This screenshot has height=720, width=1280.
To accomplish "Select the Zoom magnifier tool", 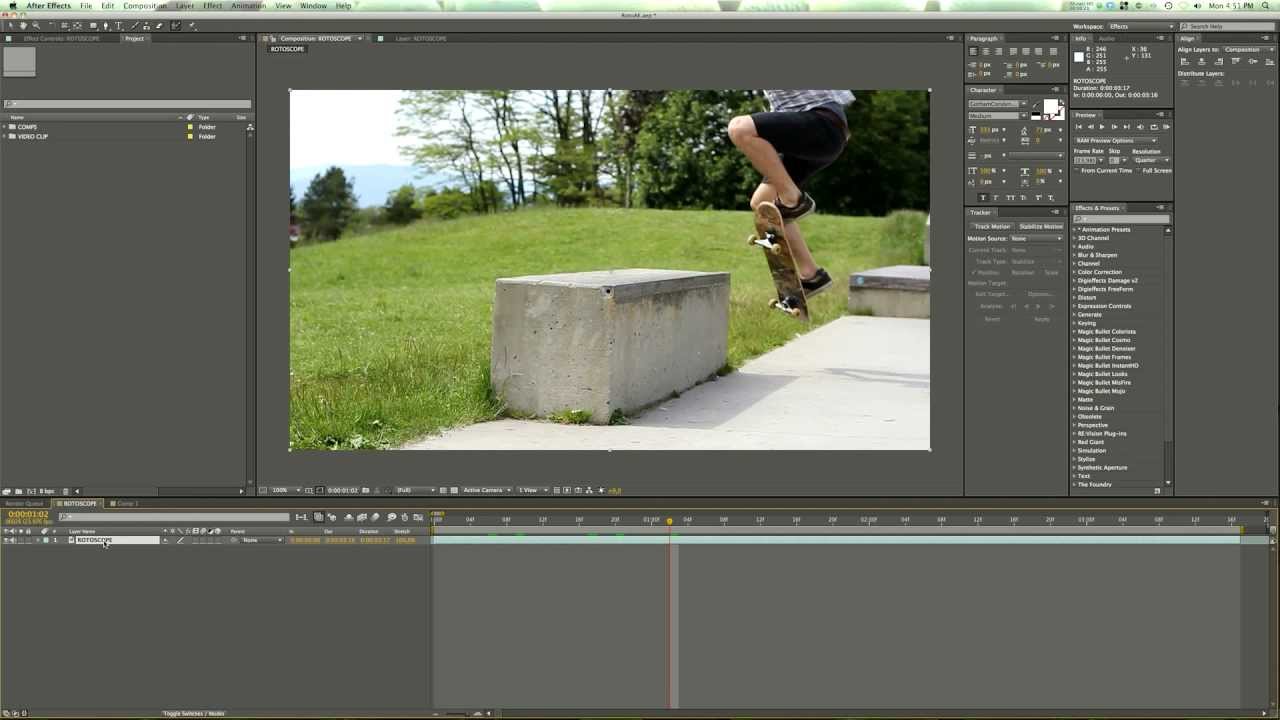I will (36, 25).
